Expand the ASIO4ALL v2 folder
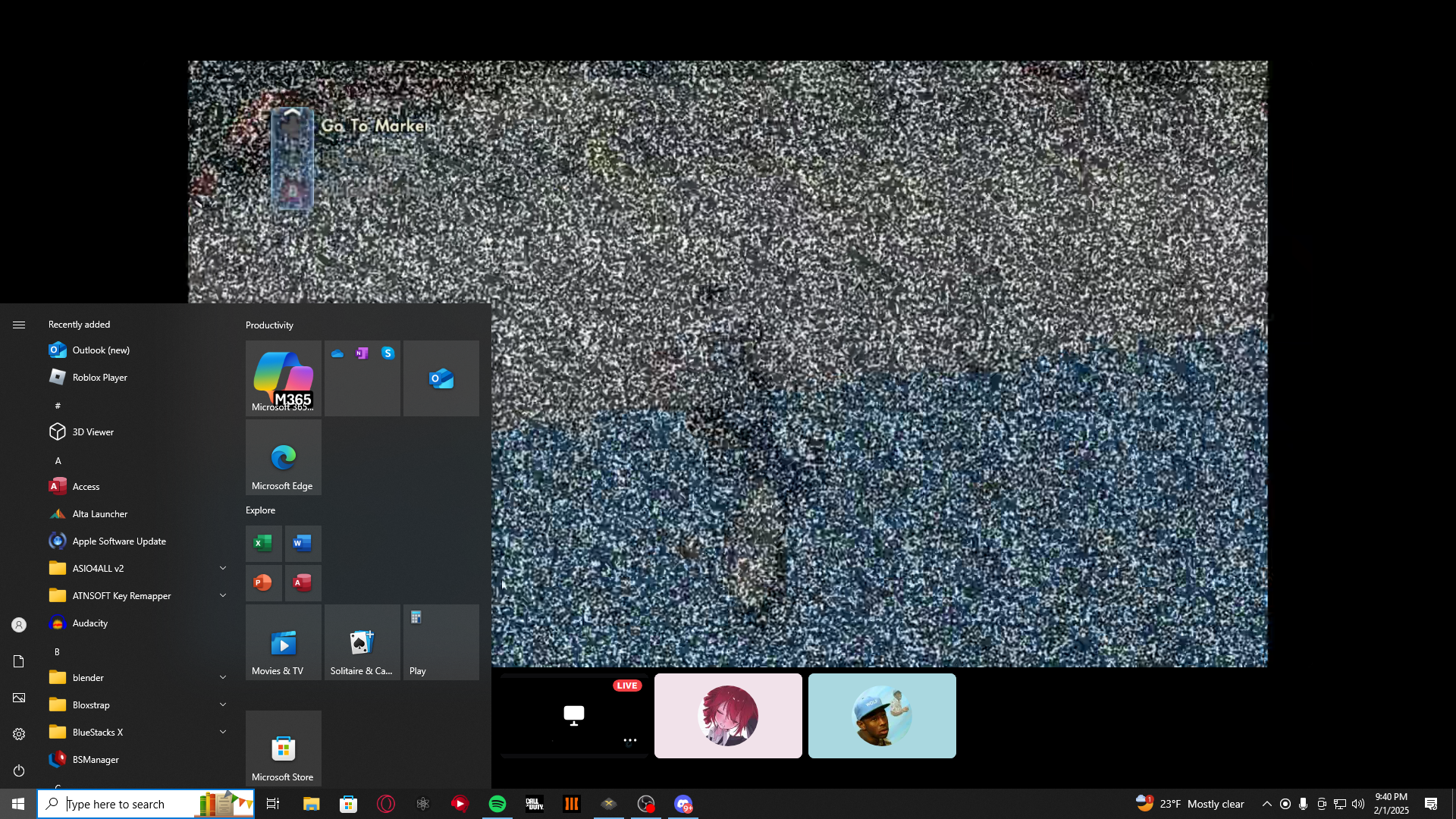 [222, 568]
